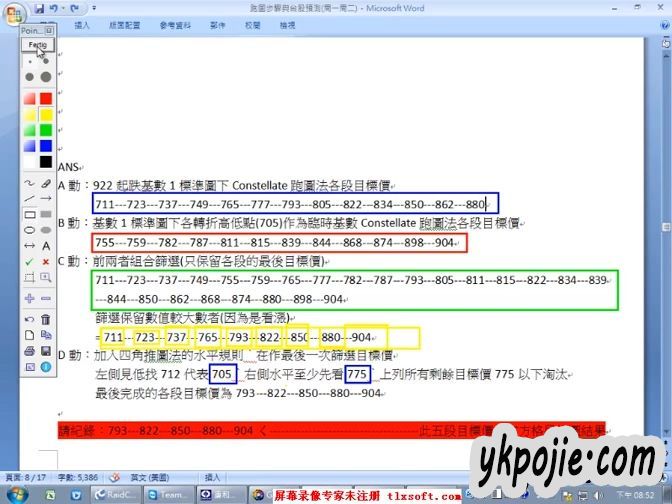Select the filled ellipse tool
This screenshot has width=672, height=504.
click(46, 229)
